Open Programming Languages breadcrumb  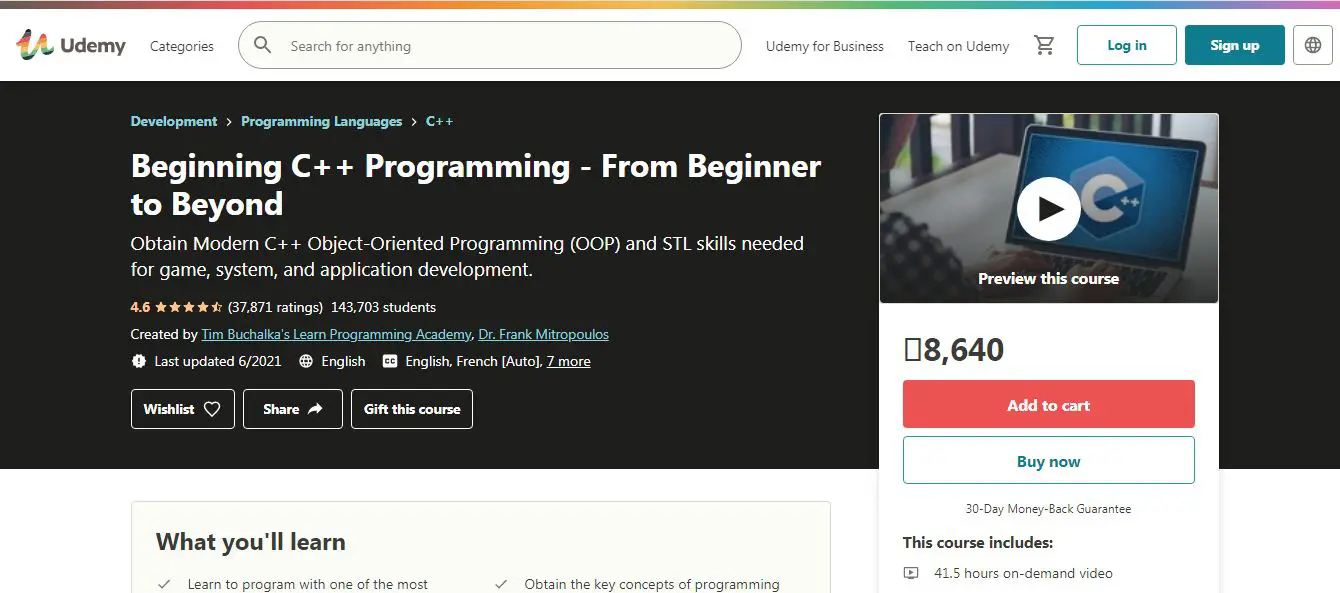click(321, 121)
